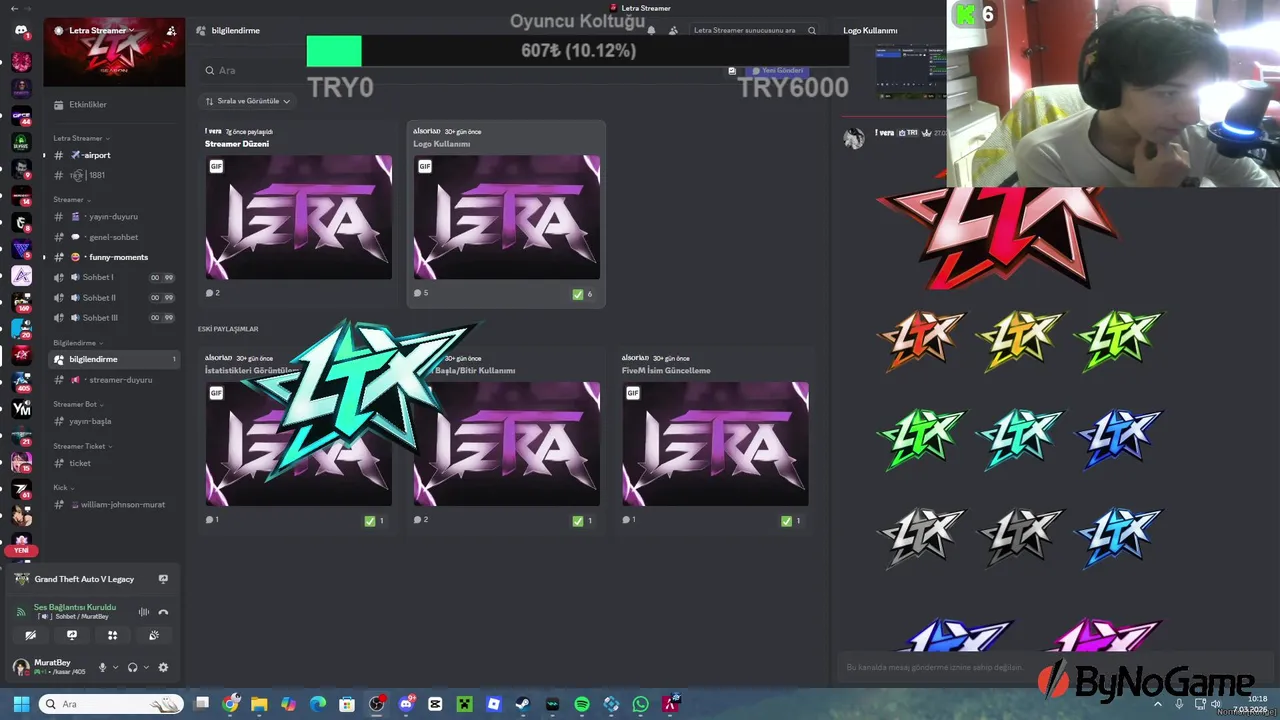Open Spotify from taskbar
Viewport: 1280px width, 720px height.
[x=582, y=704]
